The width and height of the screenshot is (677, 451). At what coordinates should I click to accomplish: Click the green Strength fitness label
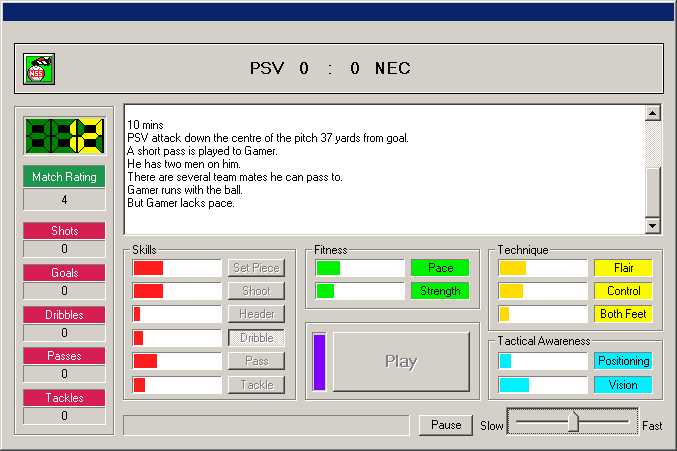(x=440, y=291)
